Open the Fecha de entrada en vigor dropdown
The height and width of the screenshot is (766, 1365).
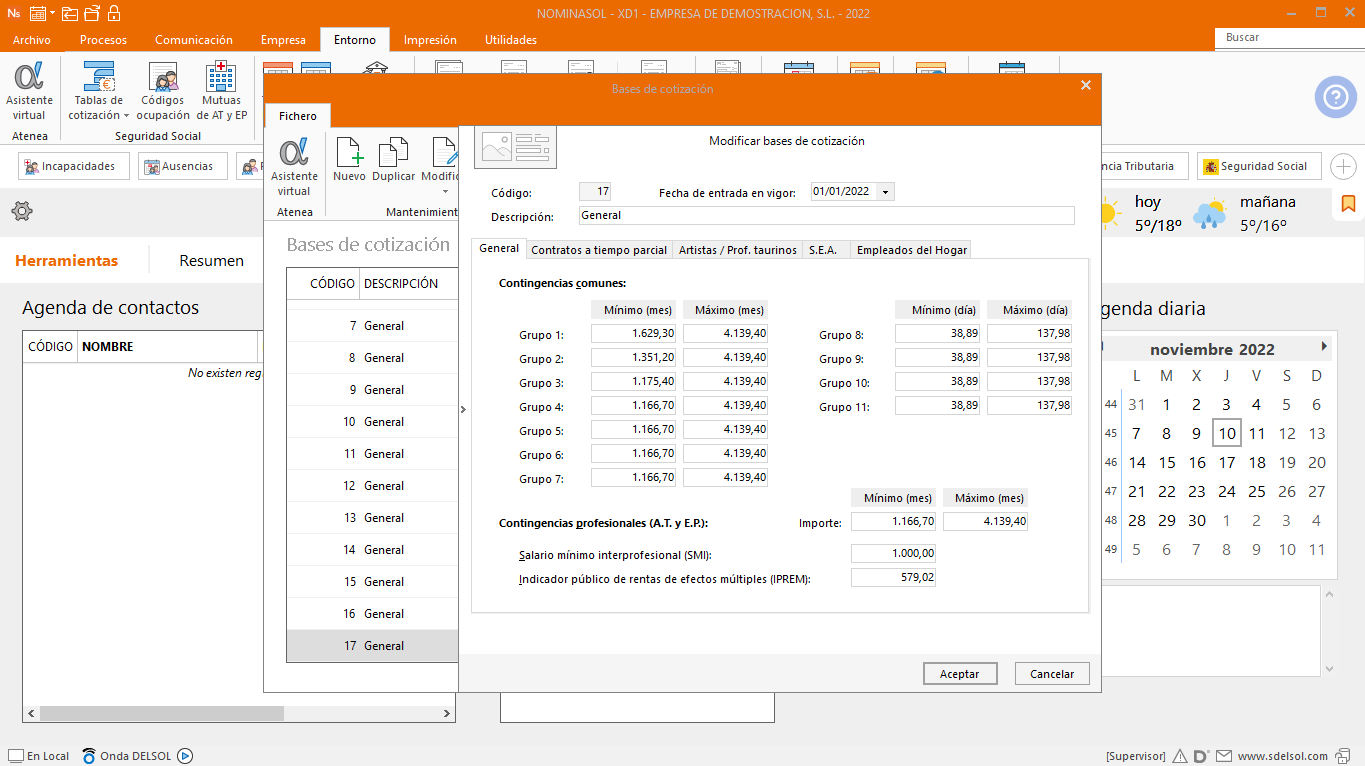(x=885, y=192)
